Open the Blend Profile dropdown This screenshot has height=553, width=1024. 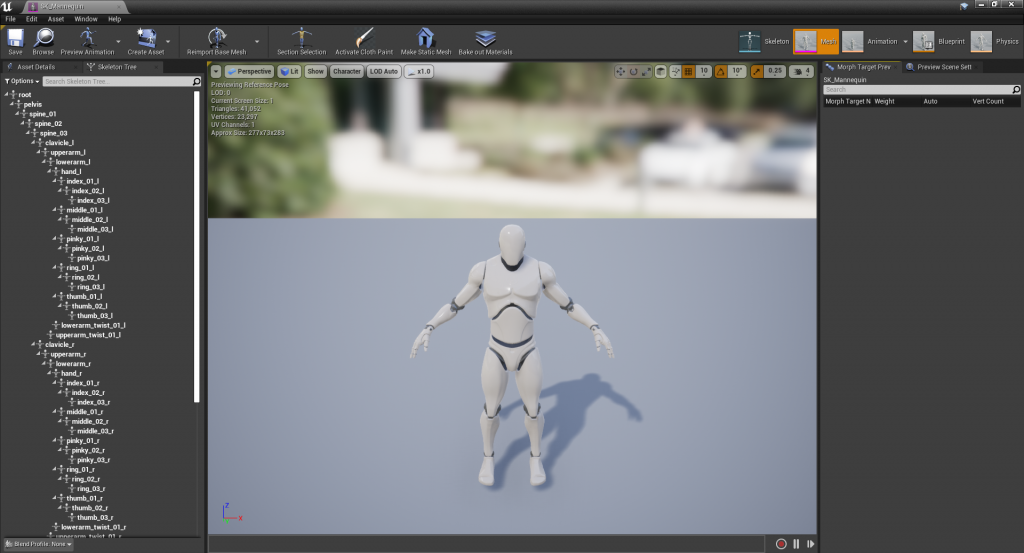pos(39,544)
